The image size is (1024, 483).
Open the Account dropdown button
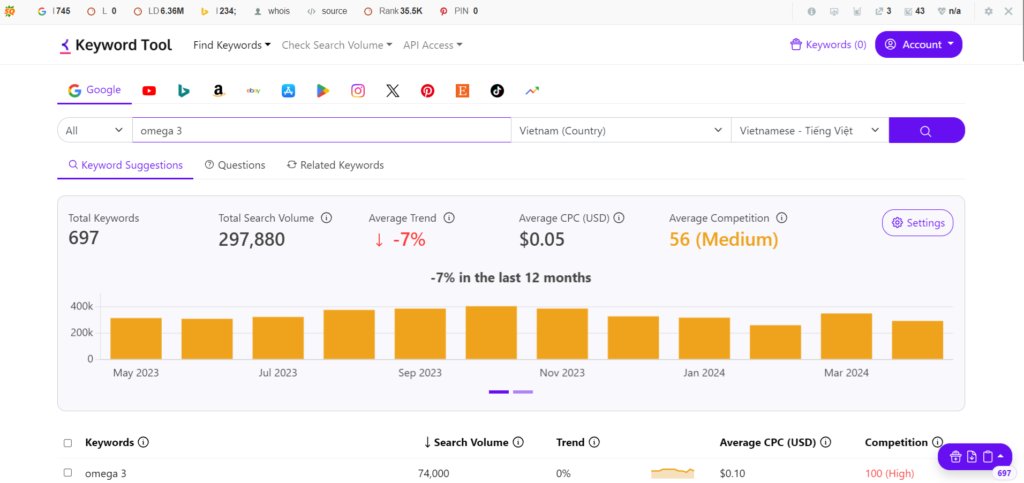point(919,44)
